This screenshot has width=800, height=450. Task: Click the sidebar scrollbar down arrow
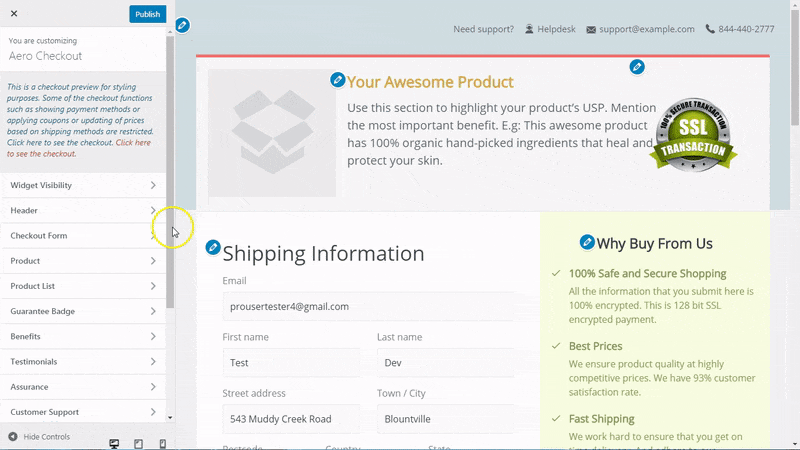coord(170,417)
